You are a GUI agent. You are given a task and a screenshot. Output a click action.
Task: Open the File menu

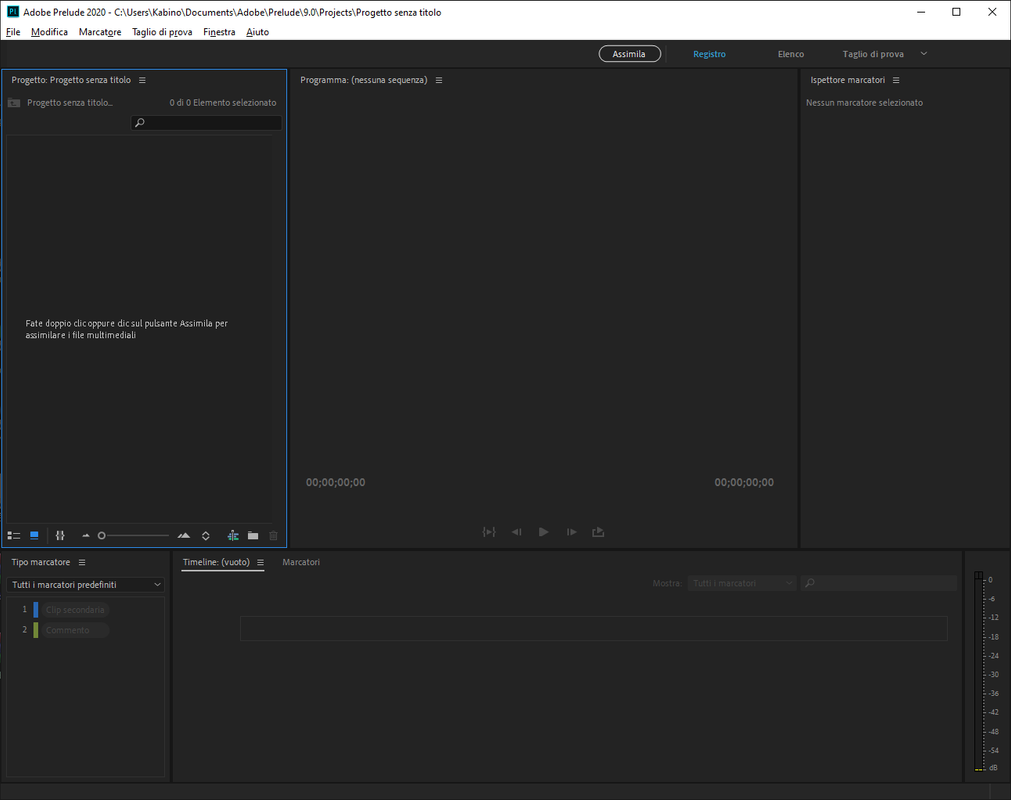[x=13, y=32]
